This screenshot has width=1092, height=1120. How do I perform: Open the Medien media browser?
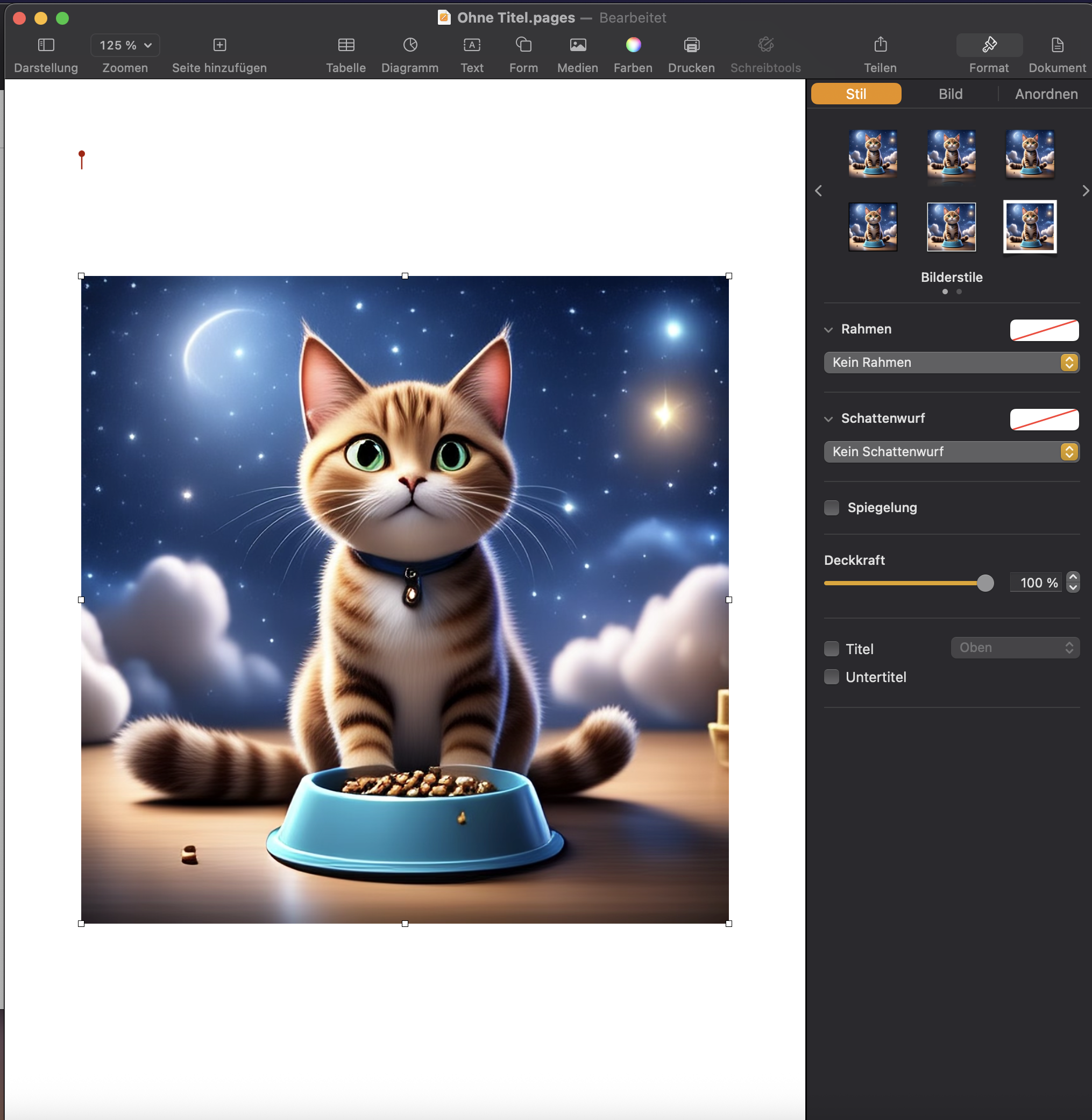[x=578, y=45]
